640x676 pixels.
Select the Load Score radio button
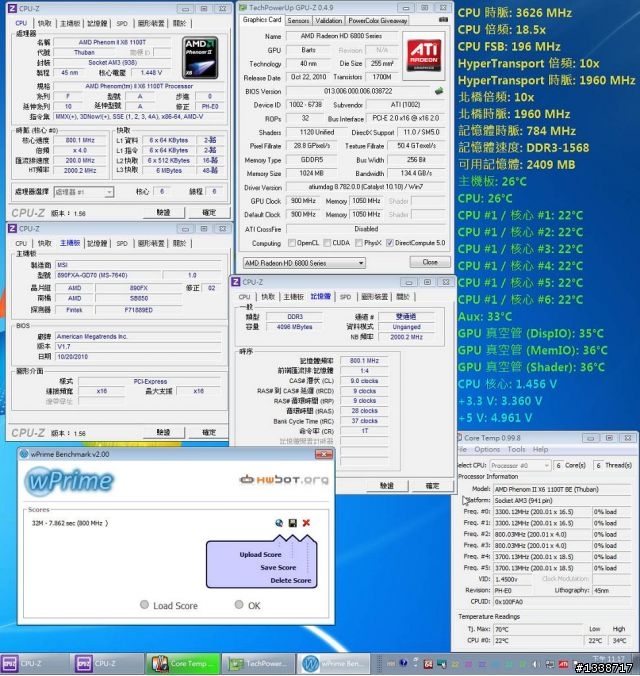(x=144, y=604)
